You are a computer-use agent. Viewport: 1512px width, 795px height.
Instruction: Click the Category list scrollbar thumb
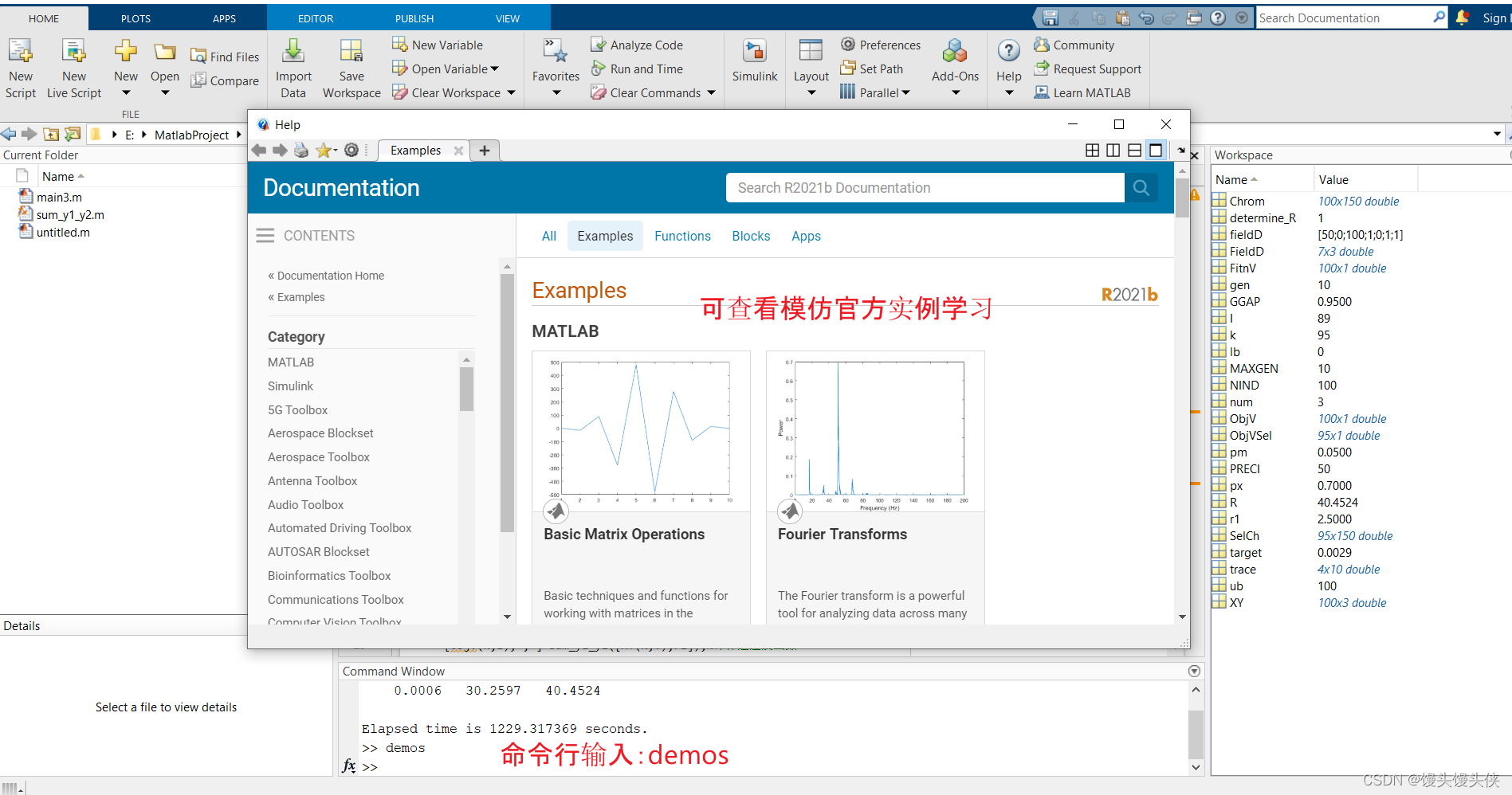click(466, 389)
